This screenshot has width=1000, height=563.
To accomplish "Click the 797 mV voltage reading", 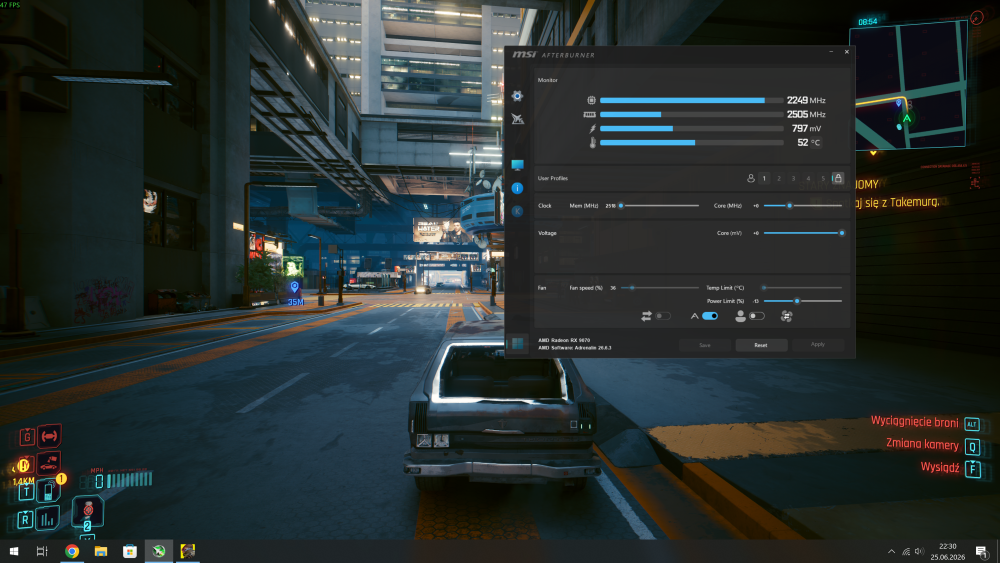I will click(x=807, y=129).
